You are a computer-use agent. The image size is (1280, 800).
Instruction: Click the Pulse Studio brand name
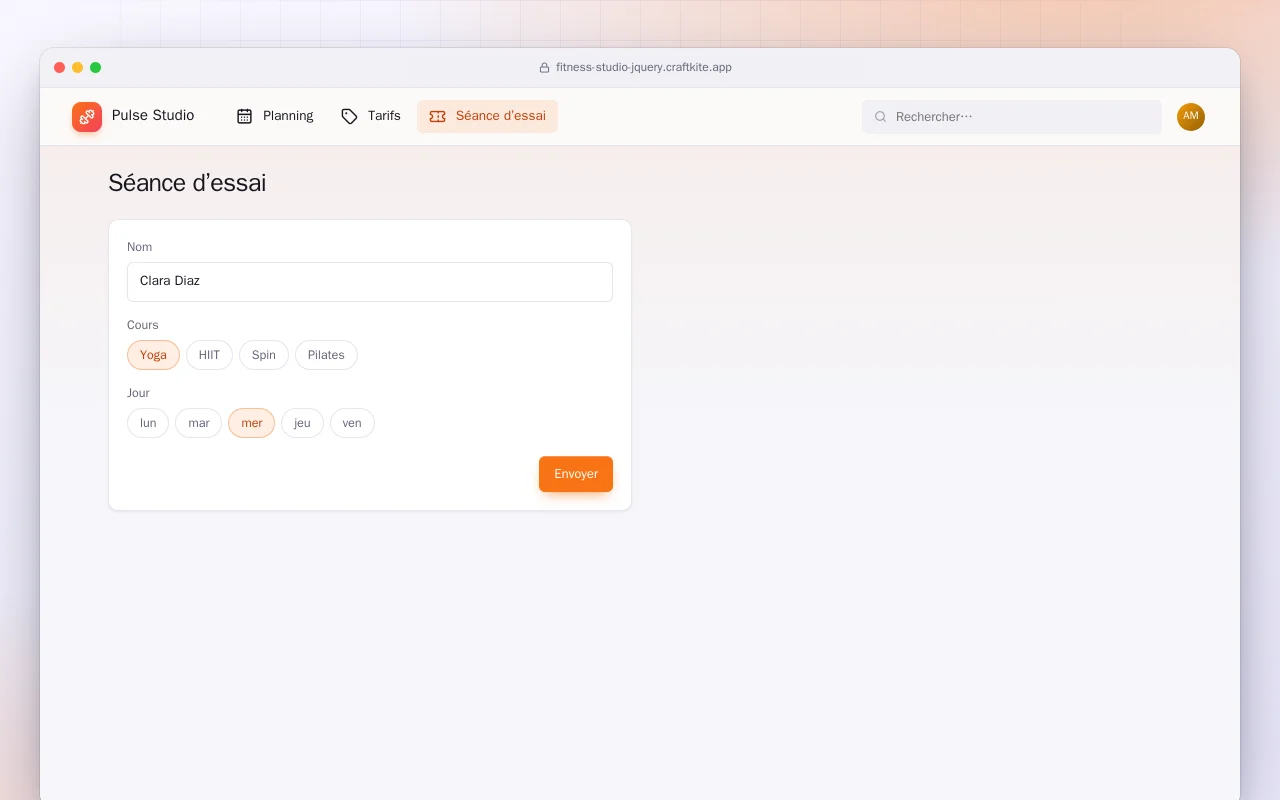point(153,115)
